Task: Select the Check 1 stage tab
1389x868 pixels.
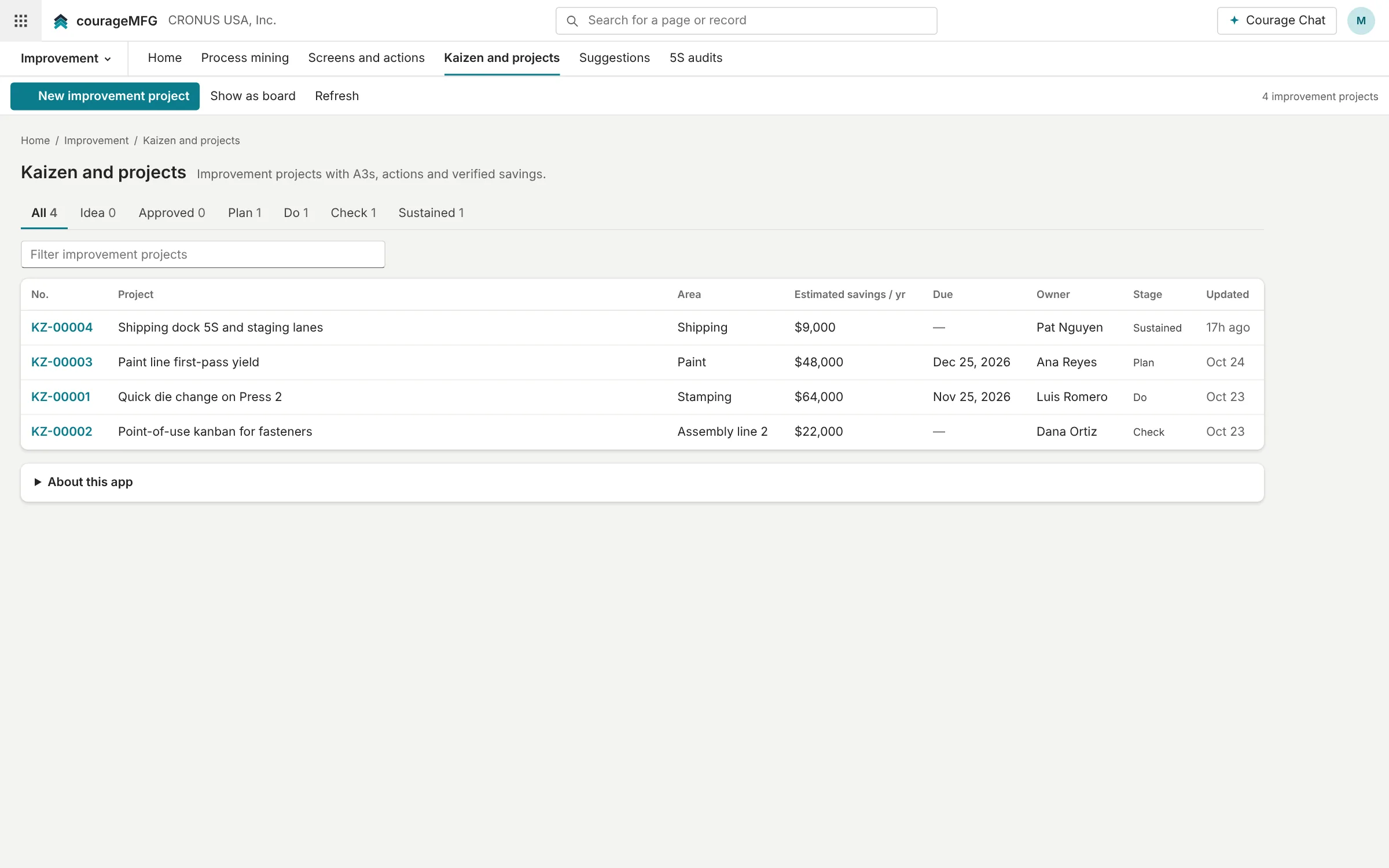Action: click(x=354, y=213)
